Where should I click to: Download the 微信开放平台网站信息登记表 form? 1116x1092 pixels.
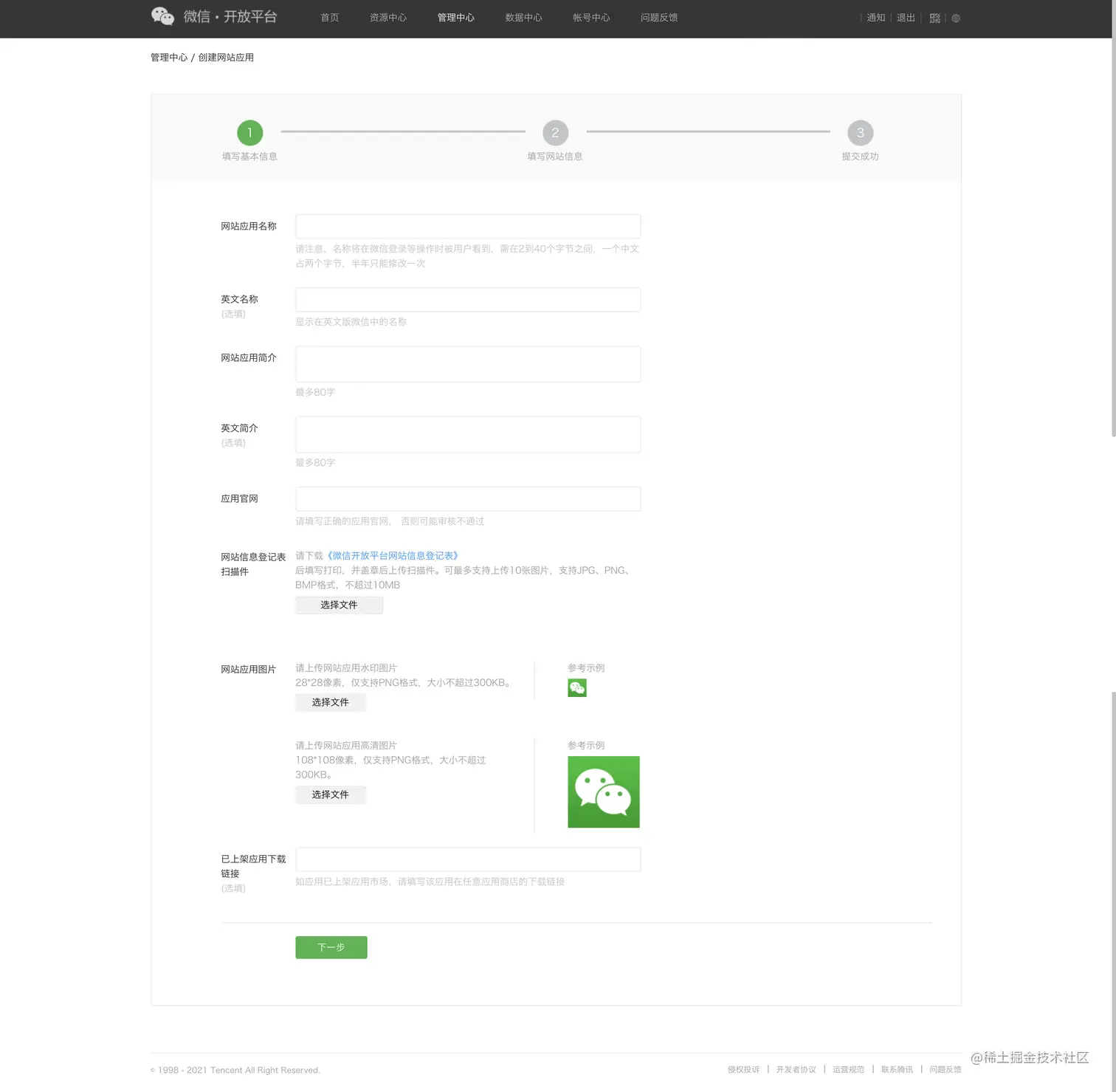click(392, 555)
